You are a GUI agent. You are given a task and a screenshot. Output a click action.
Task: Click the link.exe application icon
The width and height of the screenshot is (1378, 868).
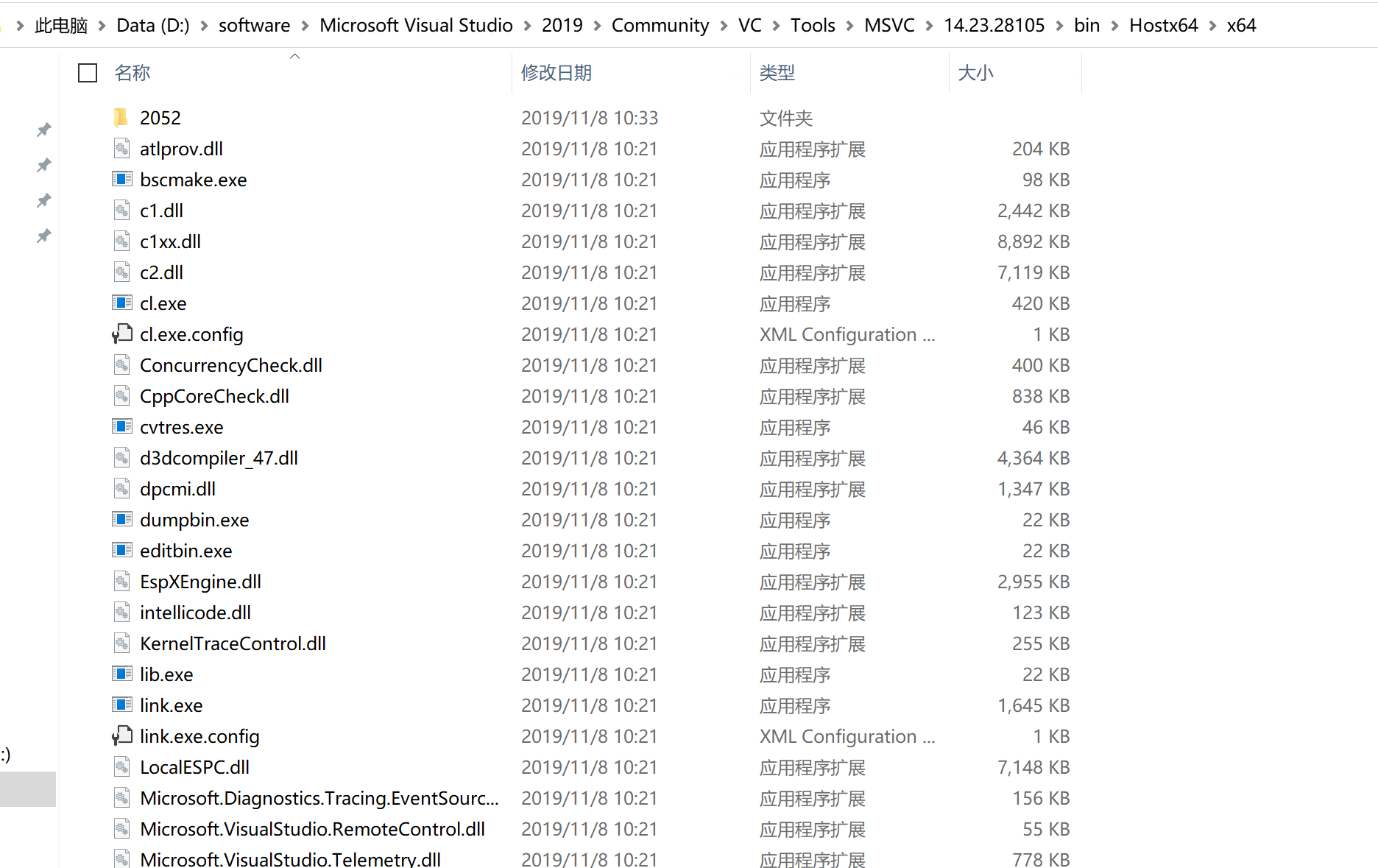pos(122,705)
